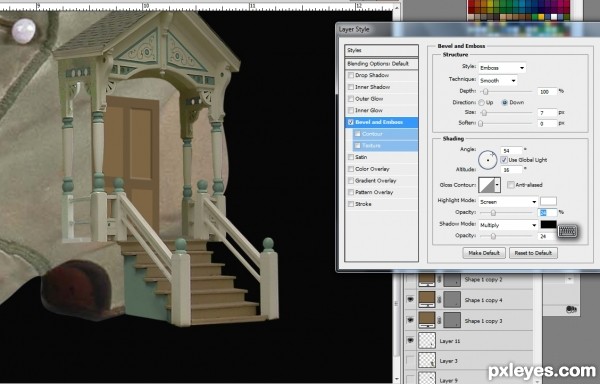Hide the Shape 1 copy 4 layer

point(410,300)
